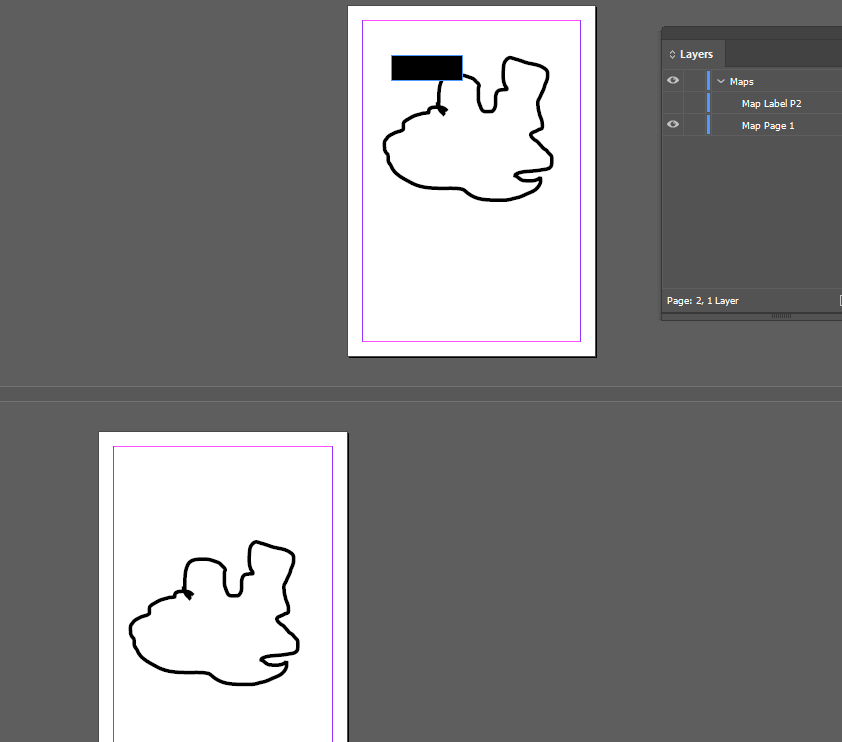Image resolution: width=842 pixels, height=742 pixels.
Task: Select the black label rectangle on the top page
Action: pos(426,67)
